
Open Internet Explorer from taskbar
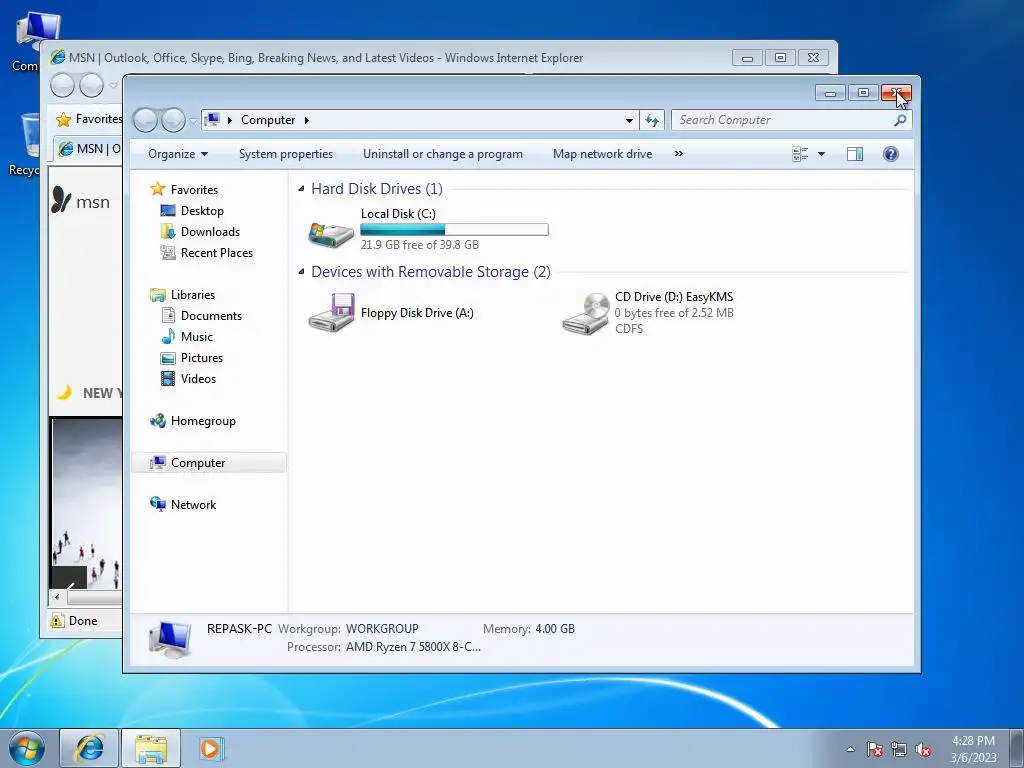coord(89,748)
